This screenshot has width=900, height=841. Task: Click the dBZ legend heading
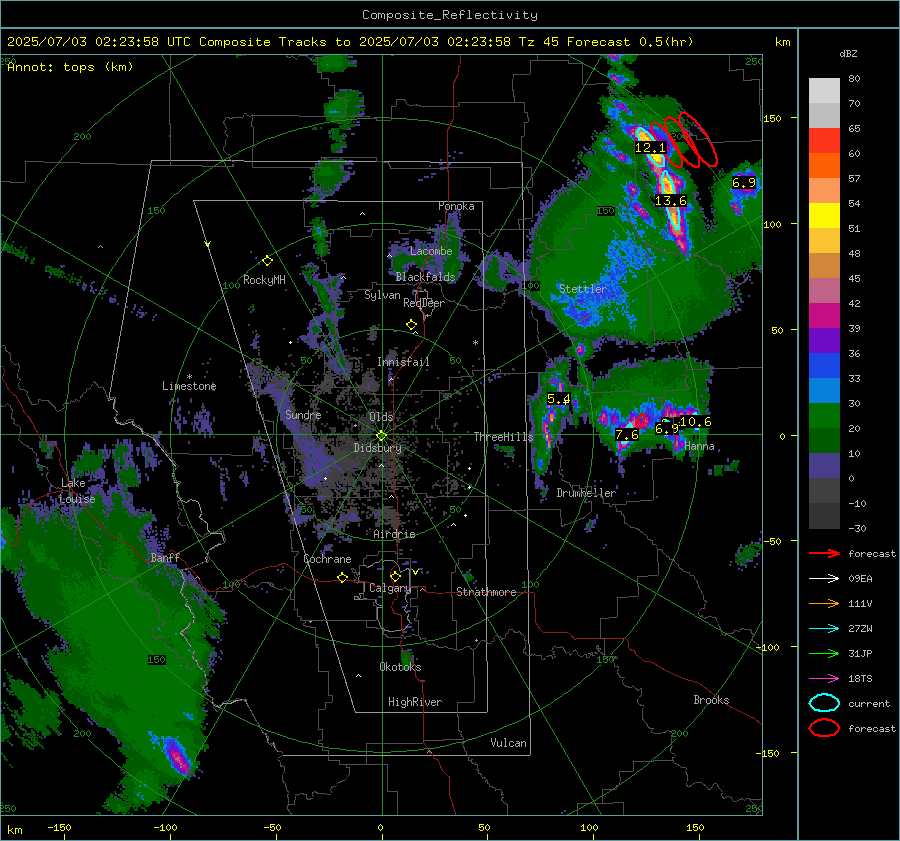(x=848, y=54)
